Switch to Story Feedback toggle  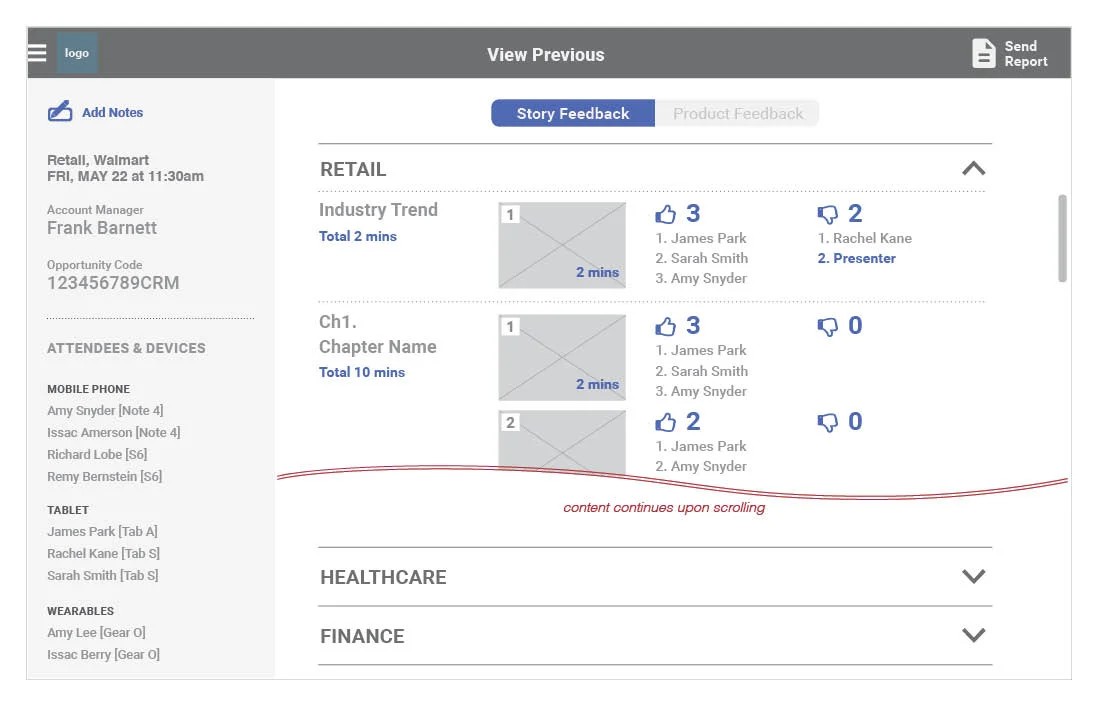tap(572, 113)
